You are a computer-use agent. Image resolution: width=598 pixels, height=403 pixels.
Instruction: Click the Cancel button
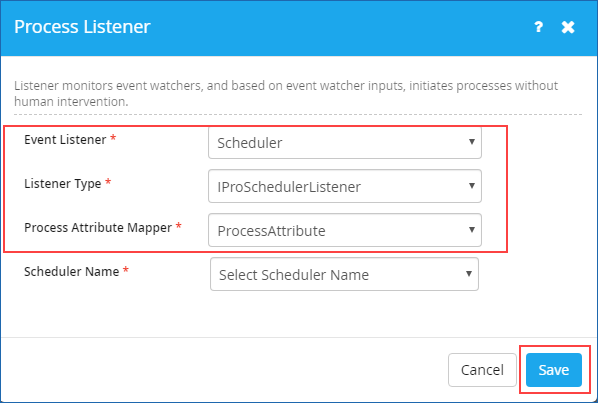[x=482, y=370]
